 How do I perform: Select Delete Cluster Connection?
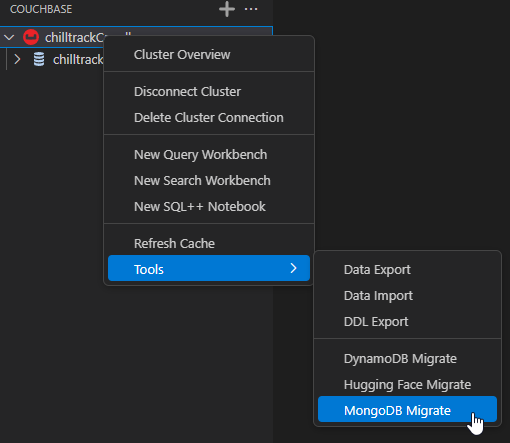click(x=209, y=117)
